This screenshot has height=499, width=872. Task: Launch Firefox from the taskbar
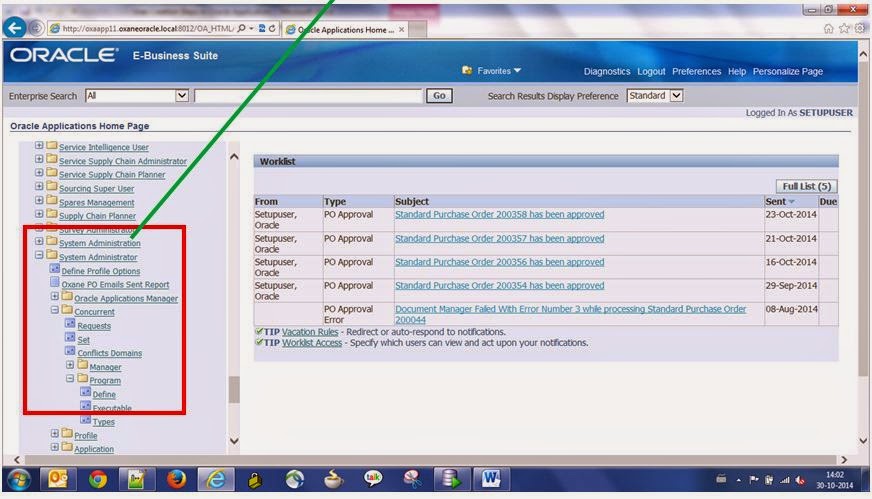tap(176, 479)
